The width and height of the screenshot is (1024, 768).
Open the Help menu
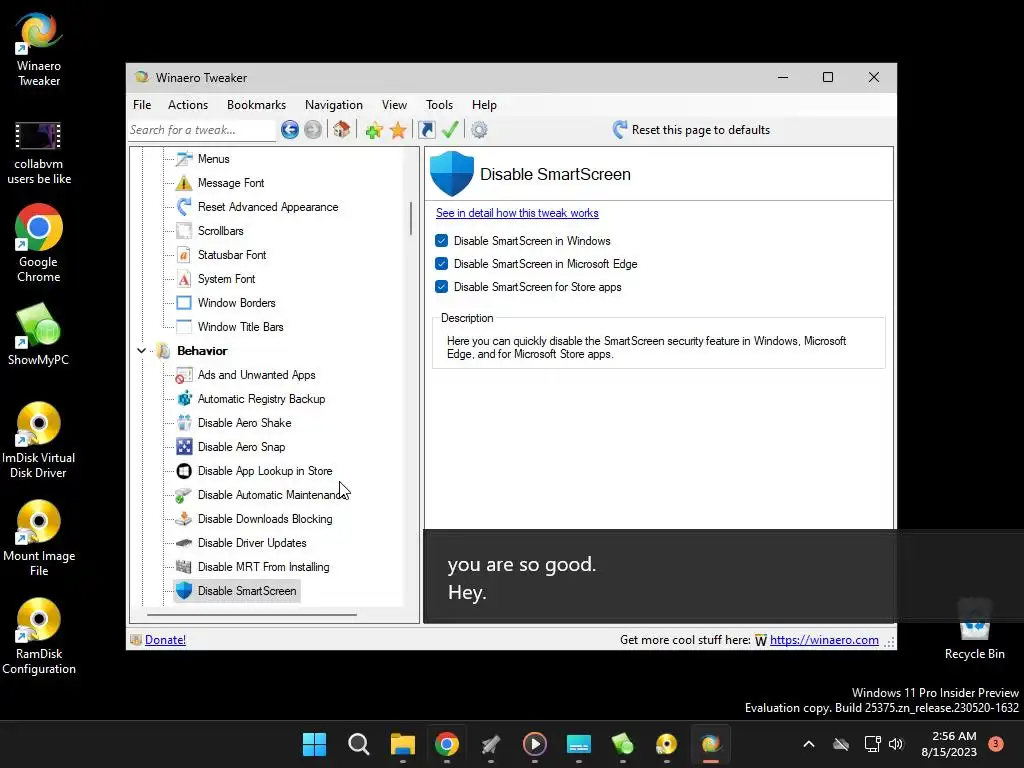(x=485, y=105)
